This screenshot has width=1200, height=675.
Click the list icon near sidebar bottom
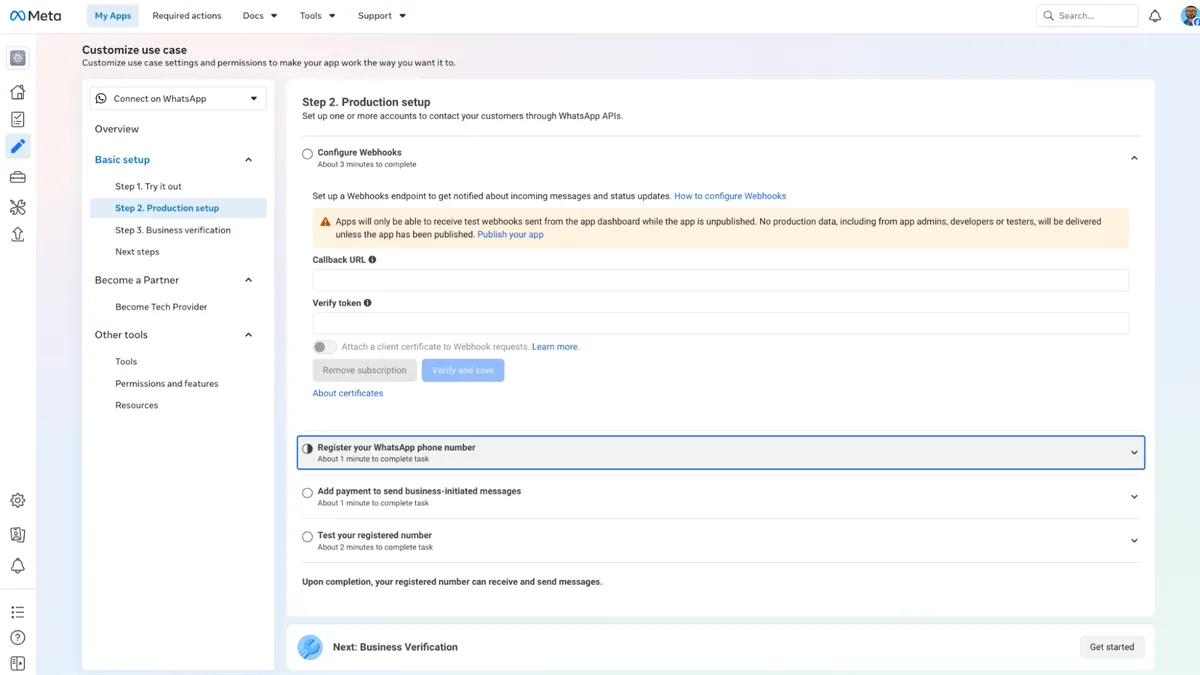coord(18,612)
